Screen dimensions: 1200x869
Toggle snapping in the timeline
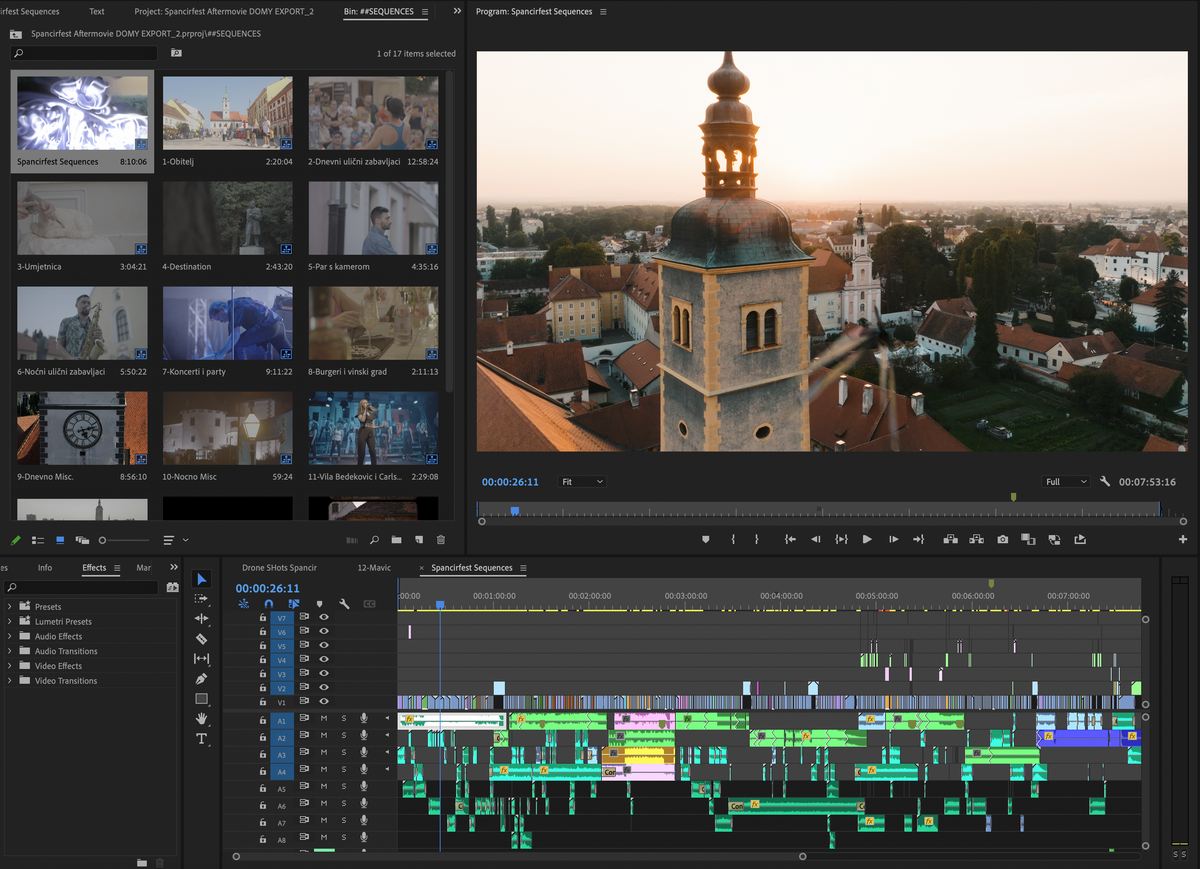click(268, 604)
